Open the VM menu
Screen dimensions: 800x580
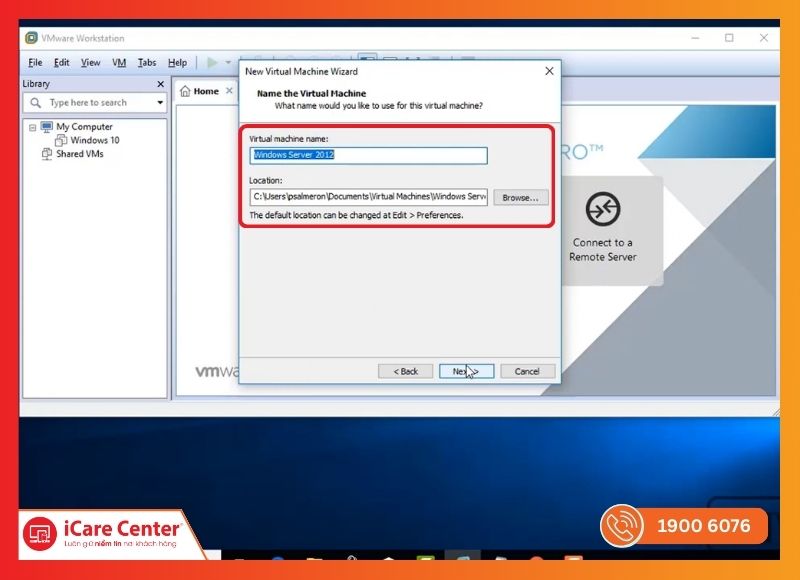click(x=119, y=63)
